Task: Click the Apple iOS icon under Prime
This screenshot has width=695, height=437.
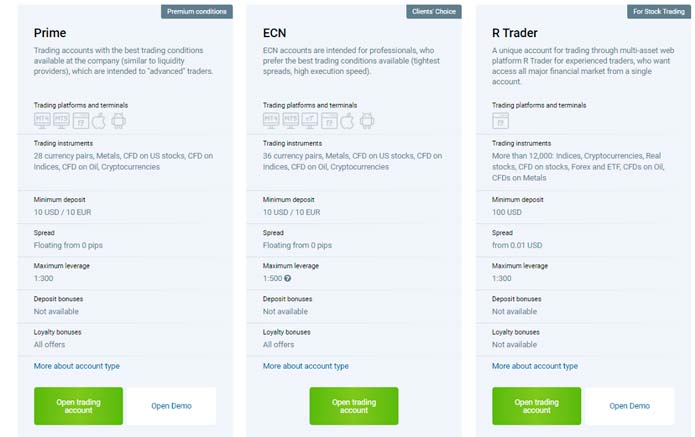Action: (x=99, y=121)
